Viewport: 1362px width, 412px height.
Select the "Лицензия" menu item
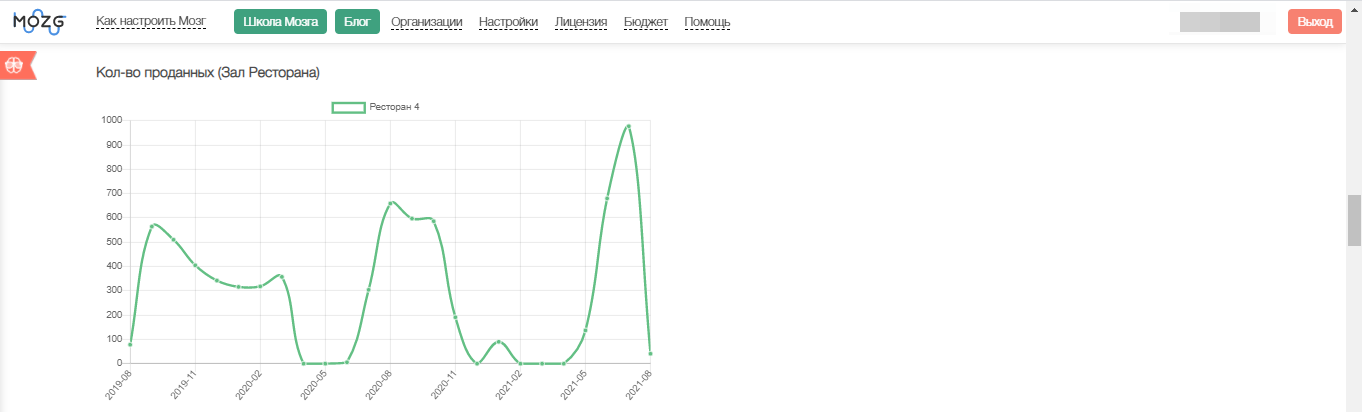point(580,22)
